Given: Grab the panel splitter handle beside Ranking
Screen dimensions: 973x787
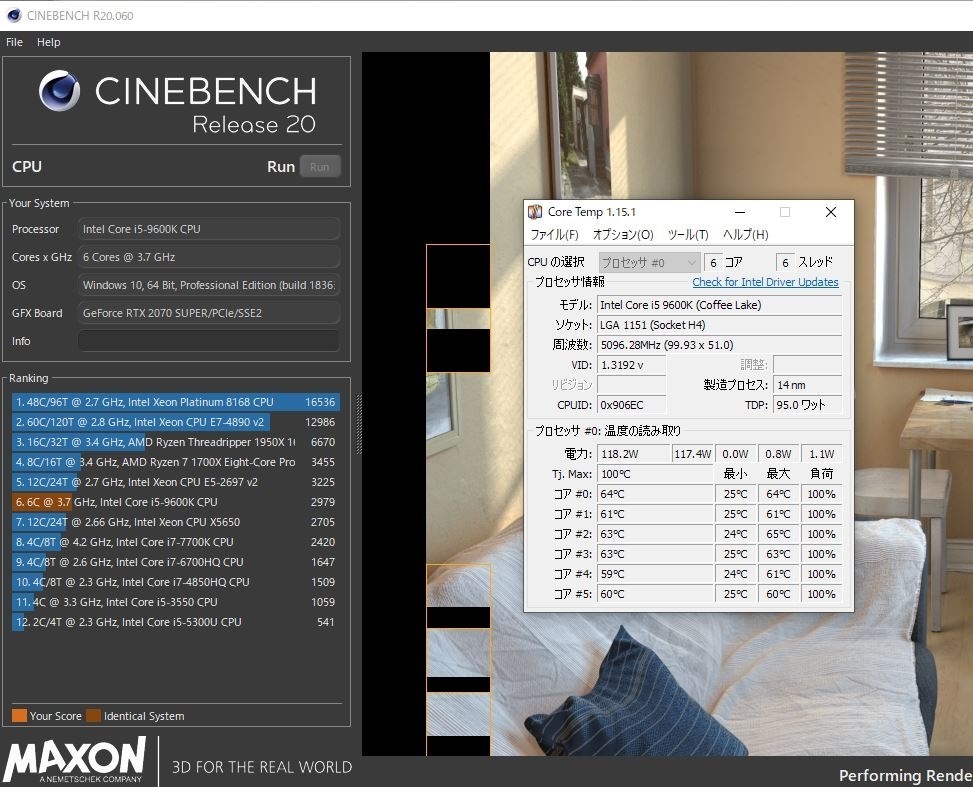Looking at the screenshot, I should coord(359,425).
